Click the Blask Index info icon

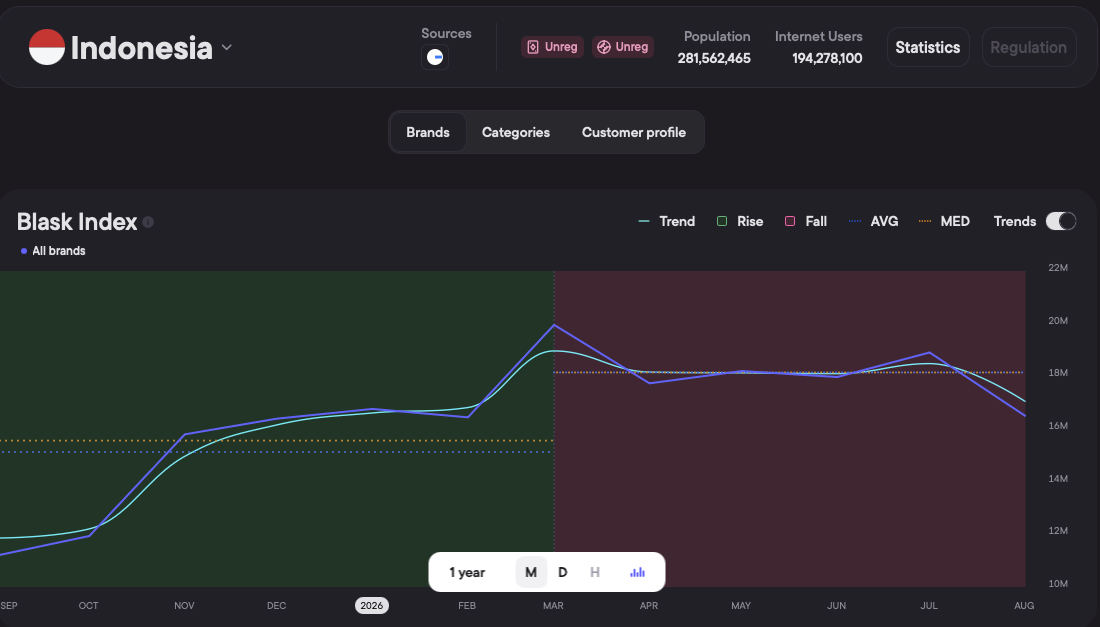point(148,222)
